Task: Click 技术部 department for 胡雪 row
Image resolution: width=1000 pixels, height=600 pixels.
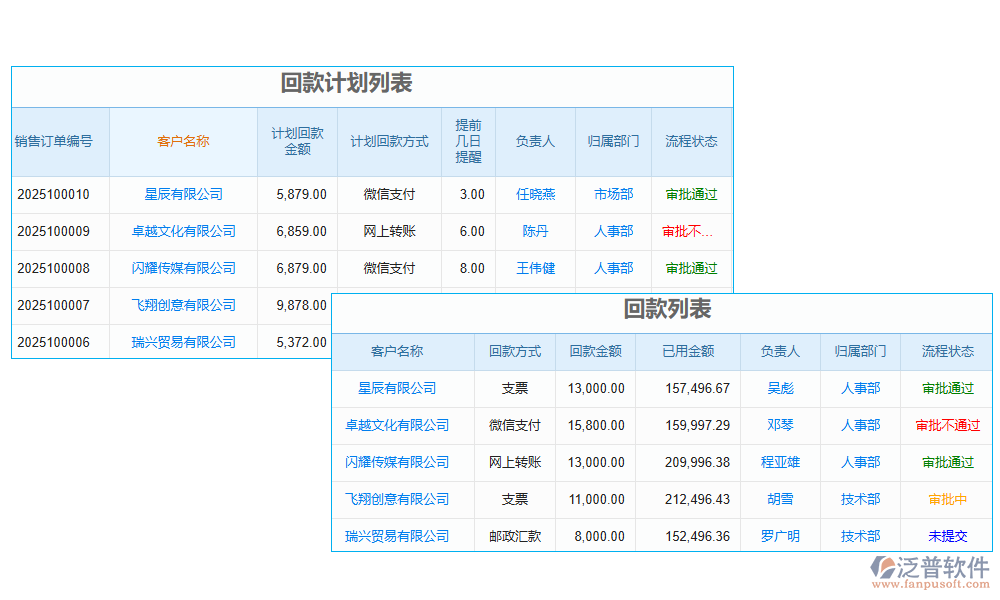Action: [x=861, y=499]
